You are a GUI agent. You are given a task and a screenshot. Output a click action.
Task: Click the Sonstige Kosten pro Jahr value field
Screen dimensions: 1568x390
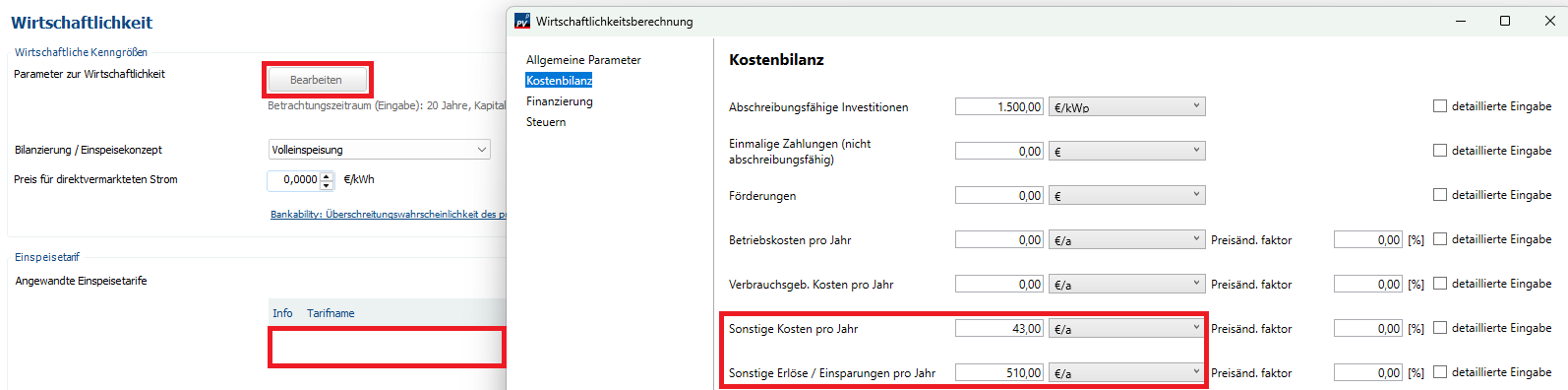(x=999, y=328)
